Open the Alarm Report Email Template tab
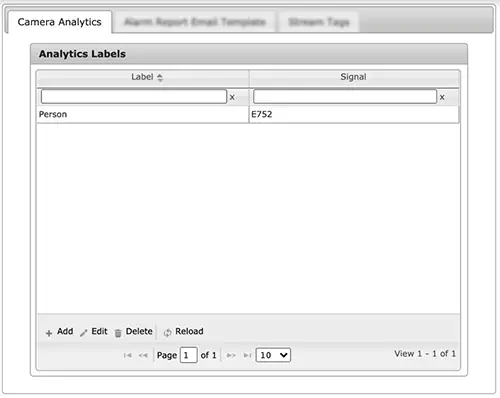Viewport: 500px width, 398px height. pos(195,22)
